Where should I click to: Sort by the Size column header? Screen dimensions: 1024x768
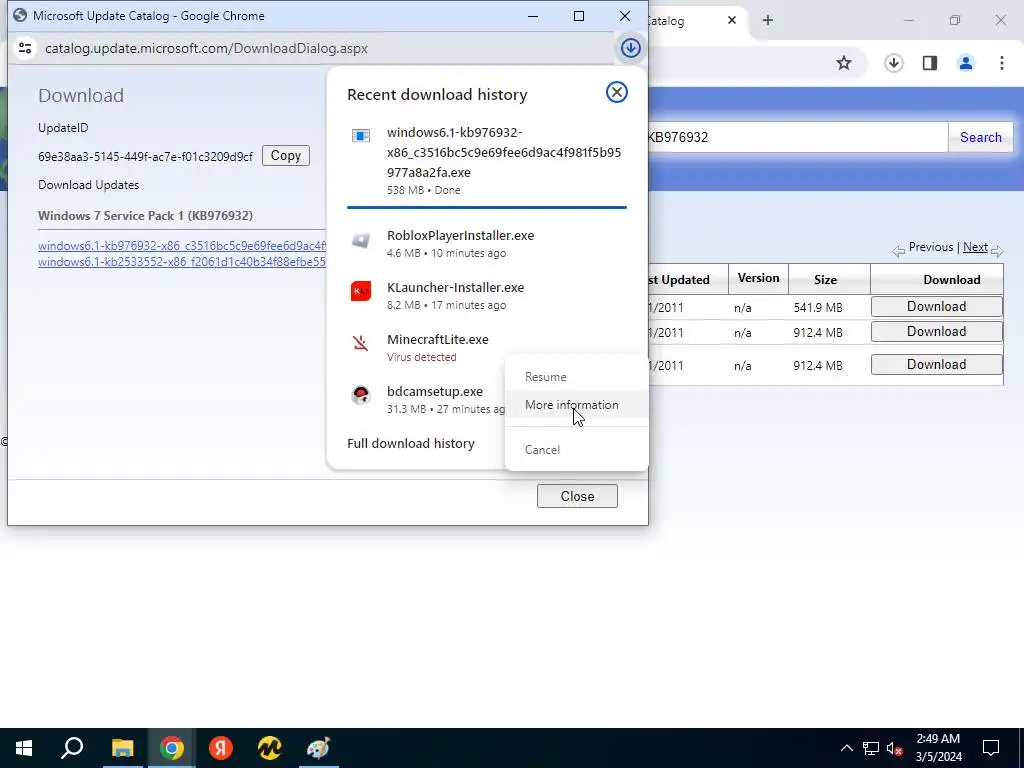pos(825,280)
